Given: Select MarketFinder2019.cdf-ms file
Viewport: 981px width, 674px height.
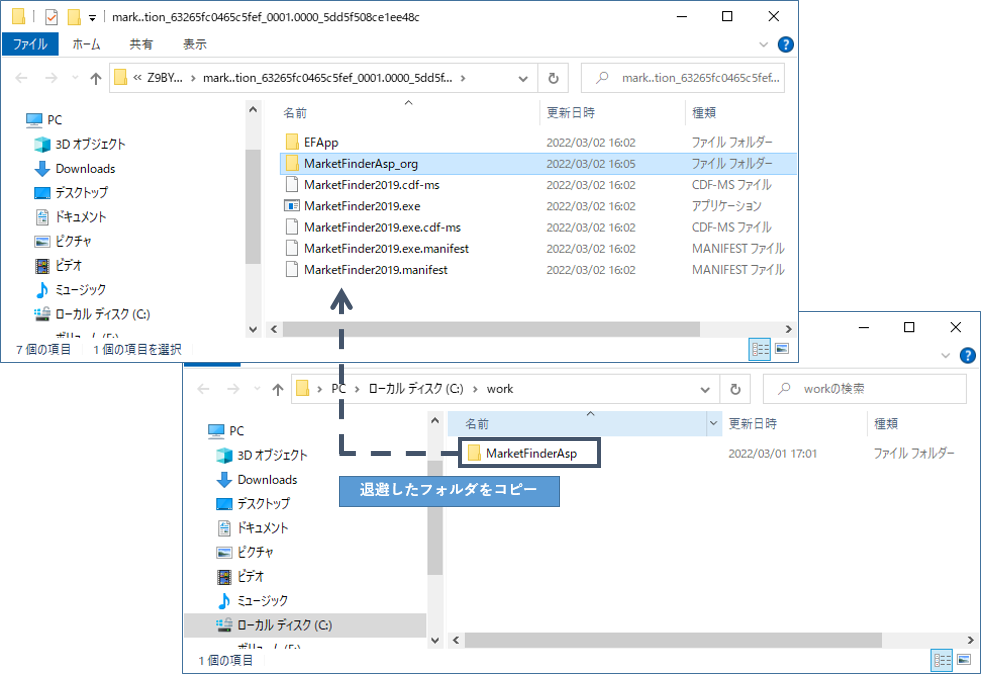Looking at the screenshot, I should click(372, 185).
